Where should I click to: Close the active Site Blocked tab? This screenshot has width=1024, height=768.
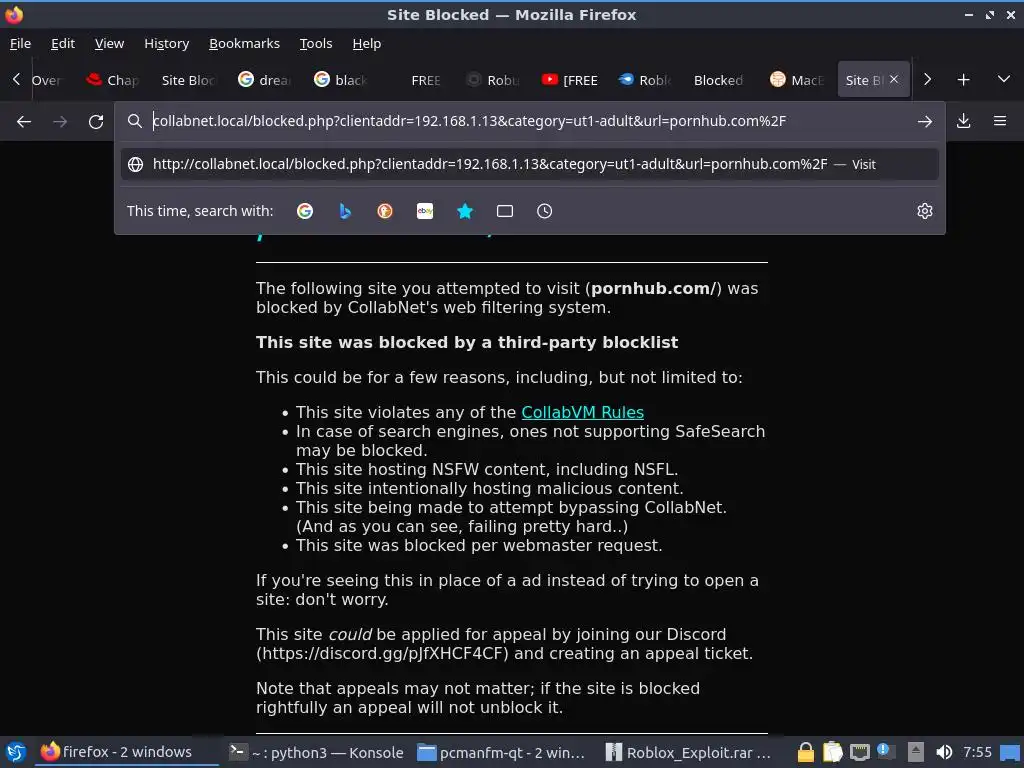tap(894, 79)
